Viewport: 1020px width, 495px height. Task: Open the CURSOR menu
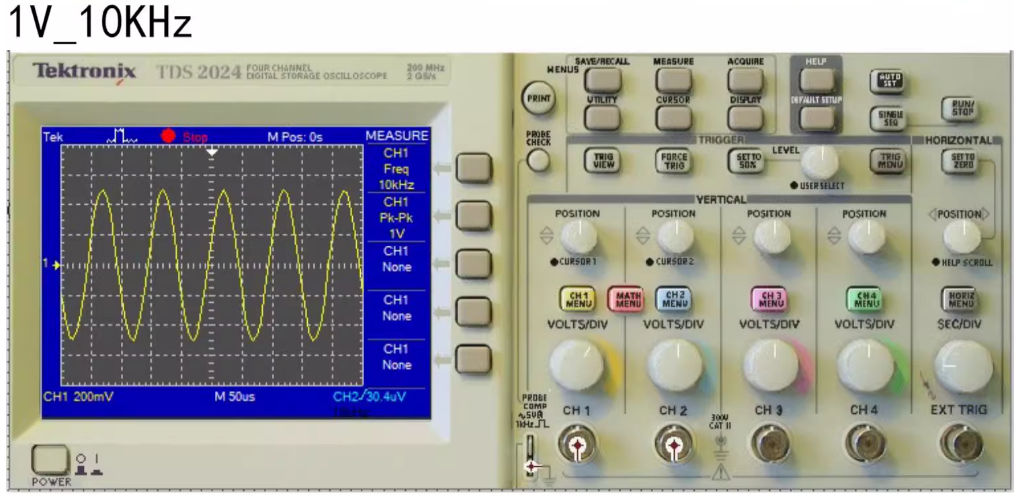[x=673, y=118]
